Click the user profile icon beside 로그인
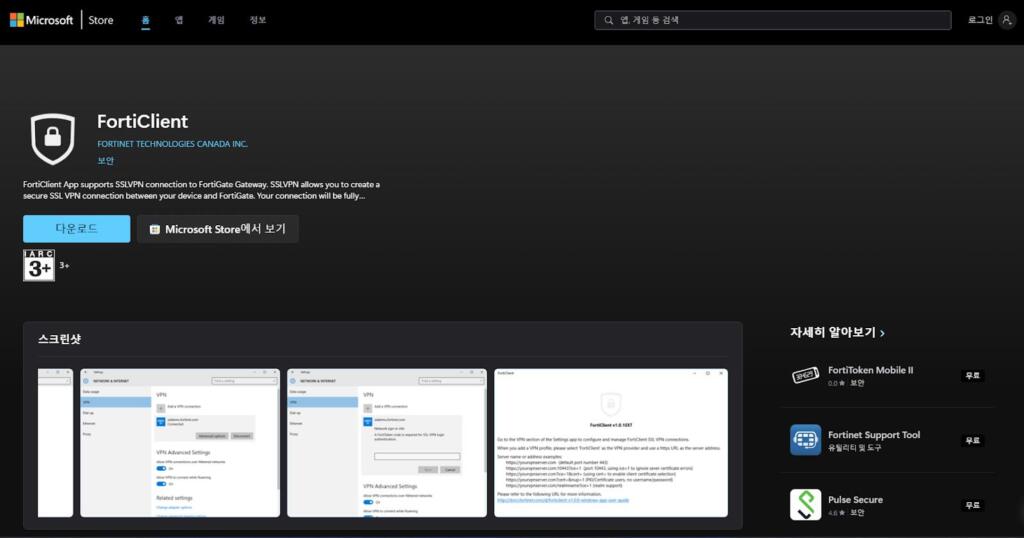 [1006, 20]
